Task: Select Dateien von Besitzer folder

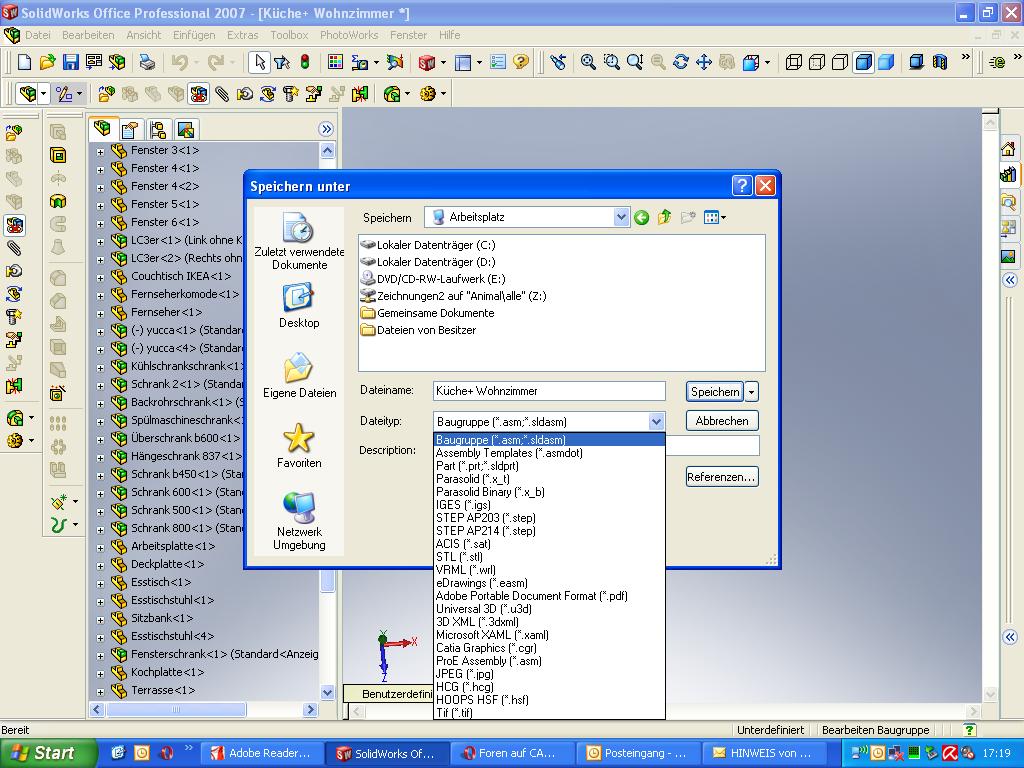Action: tap(419, 330)
